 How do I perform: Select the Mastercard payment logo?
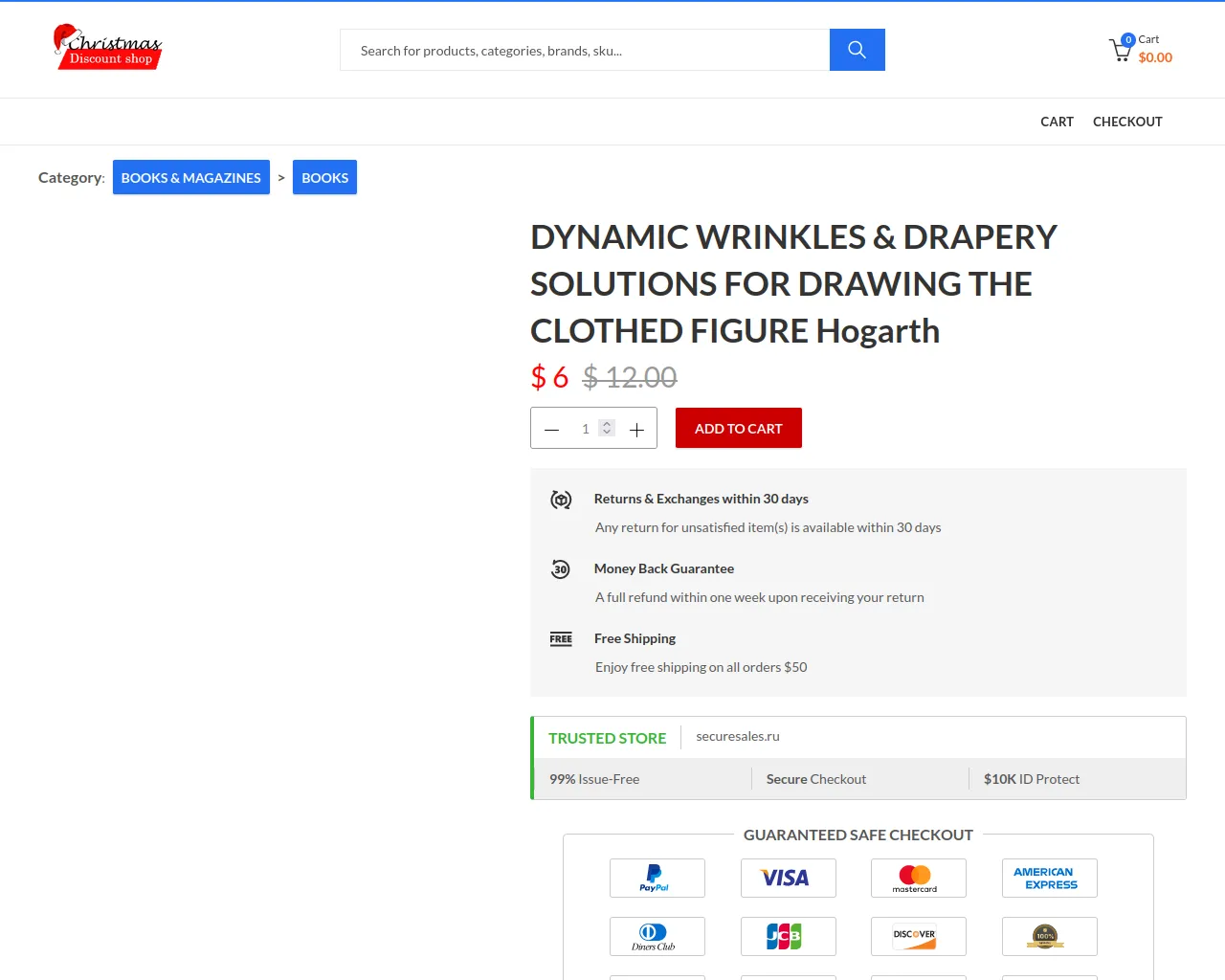tap(918, 878)
